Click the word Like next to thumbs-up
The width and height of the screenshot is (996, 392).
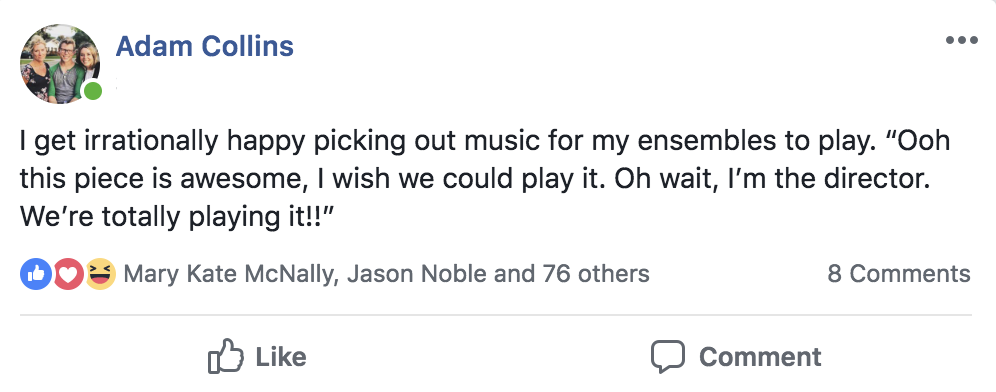click(x=281, y=357)
